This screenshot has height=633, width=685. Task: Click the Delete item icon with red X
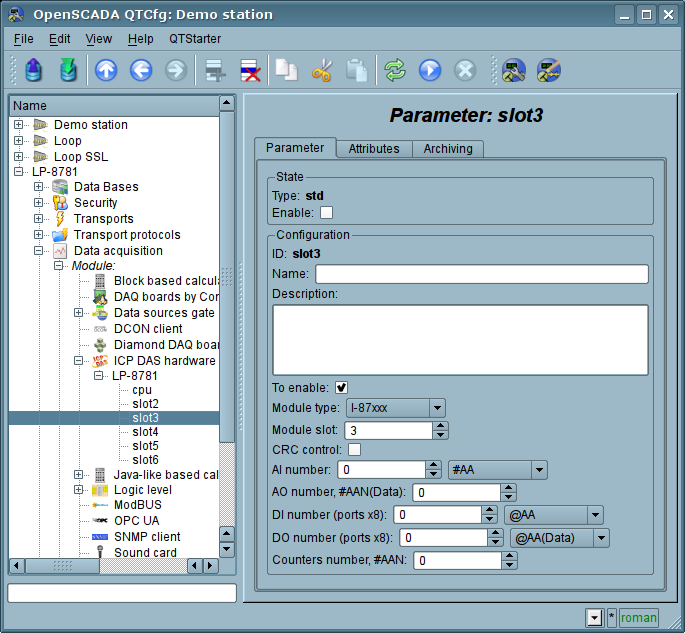pos(249,70)
